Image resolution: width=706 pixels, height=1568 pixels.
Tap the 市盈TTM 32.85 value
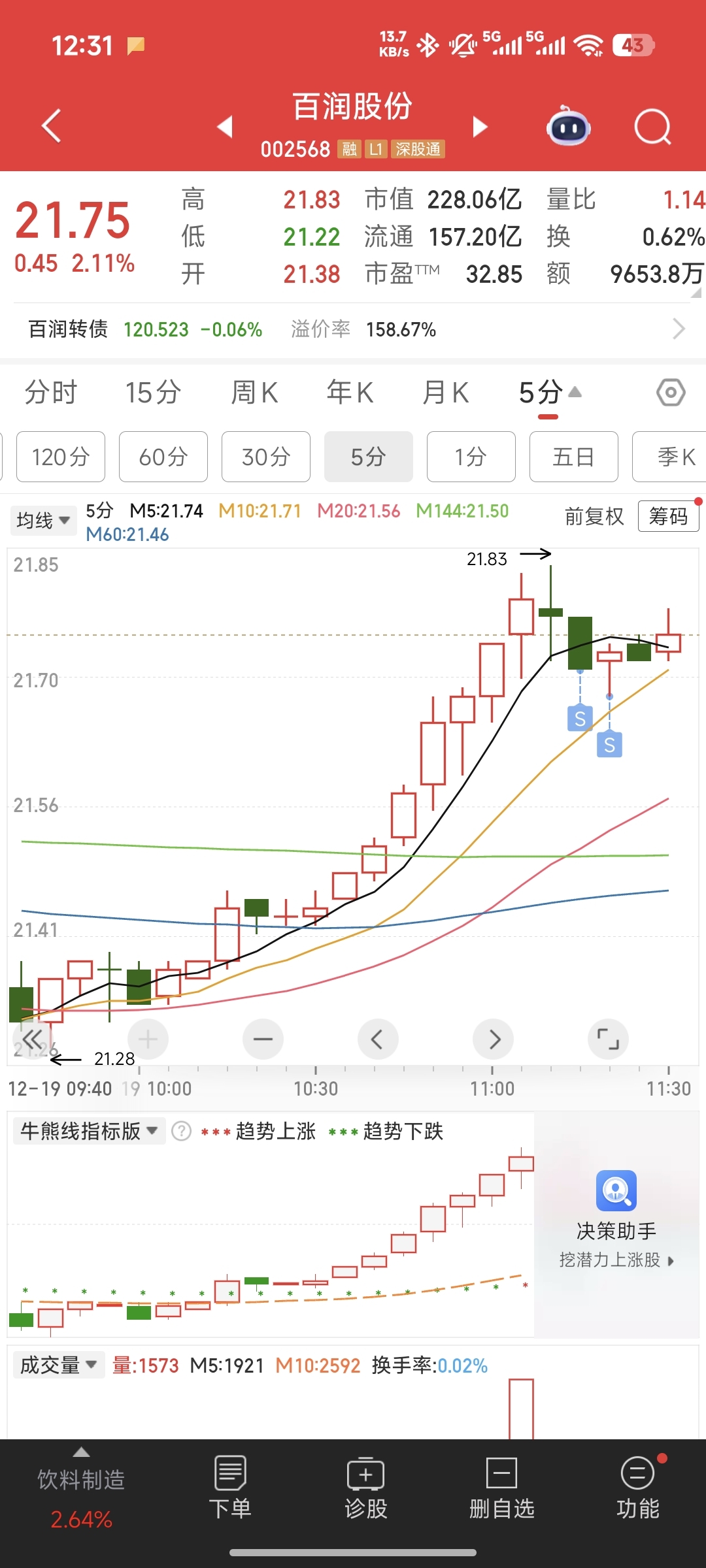[494, 274]
